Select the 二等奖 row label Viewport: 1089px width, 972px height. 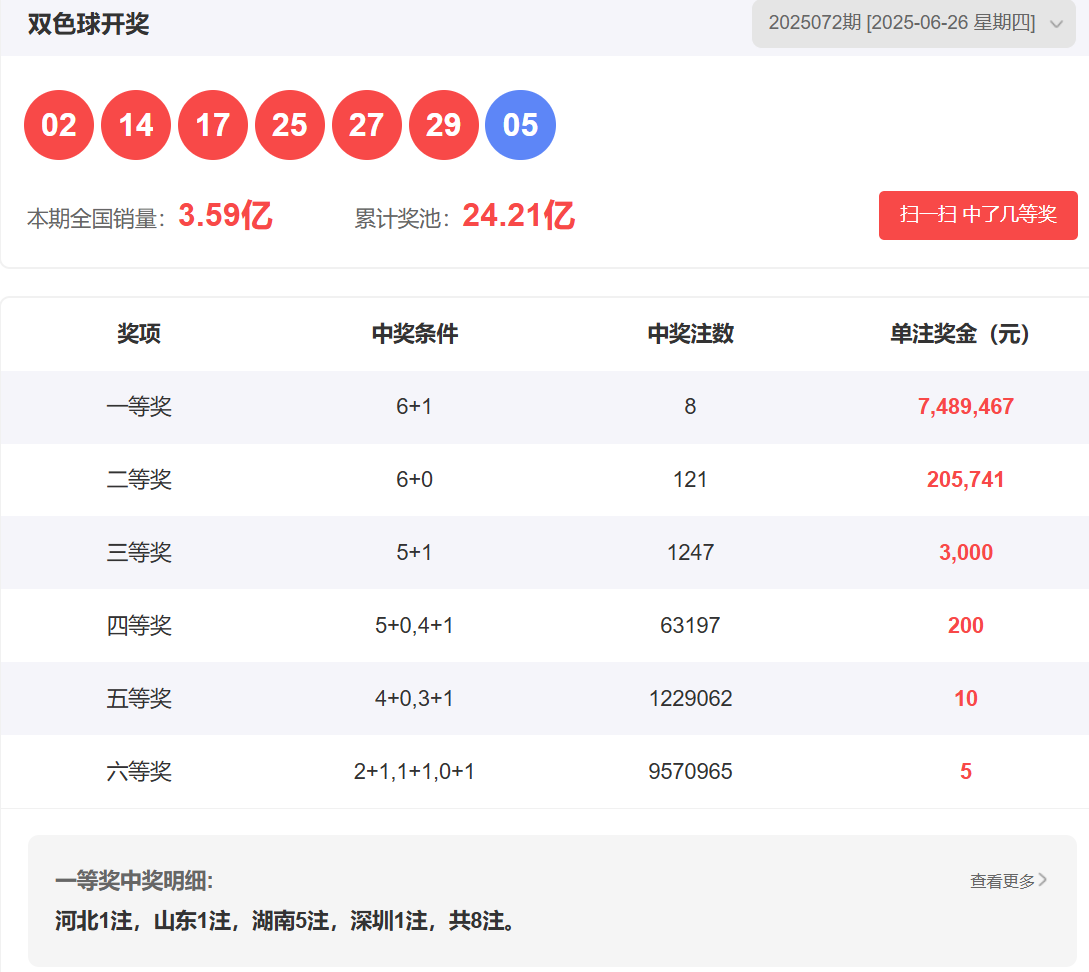point(139,480)
